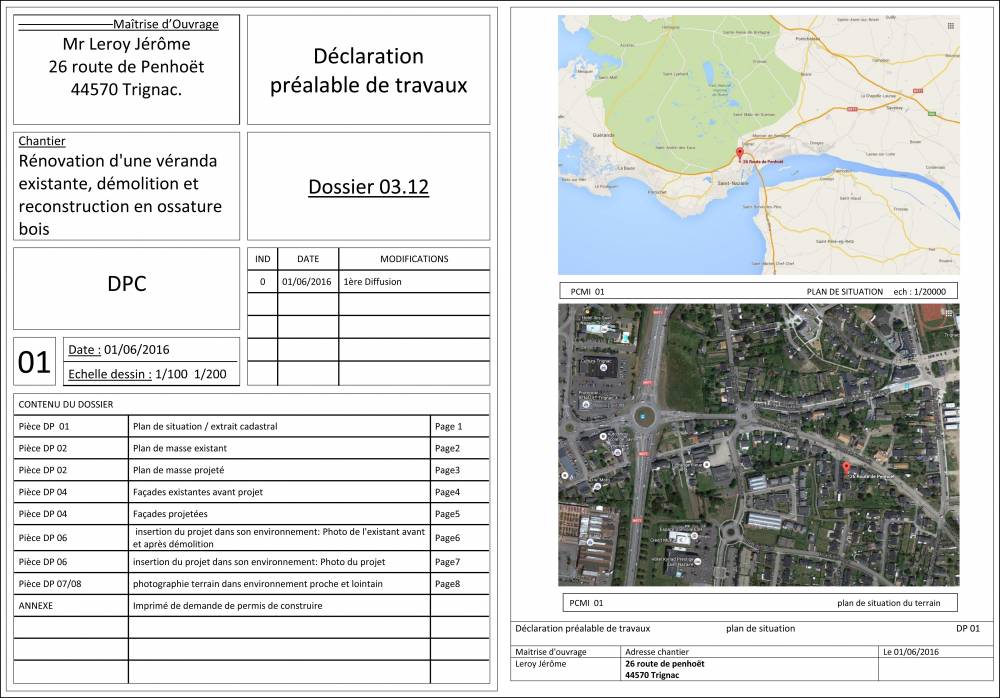Click 'Page4' cell

tap(447, 492)
